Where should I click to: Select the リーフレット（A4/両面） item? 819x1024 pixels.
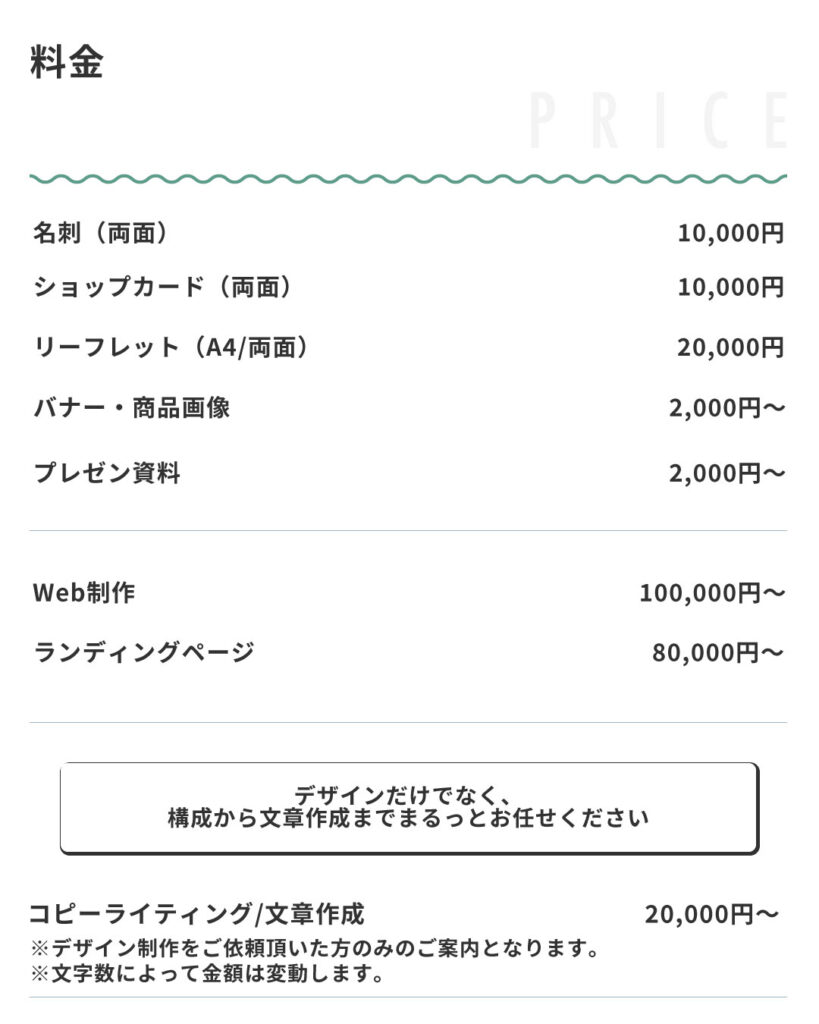point(171,347)
